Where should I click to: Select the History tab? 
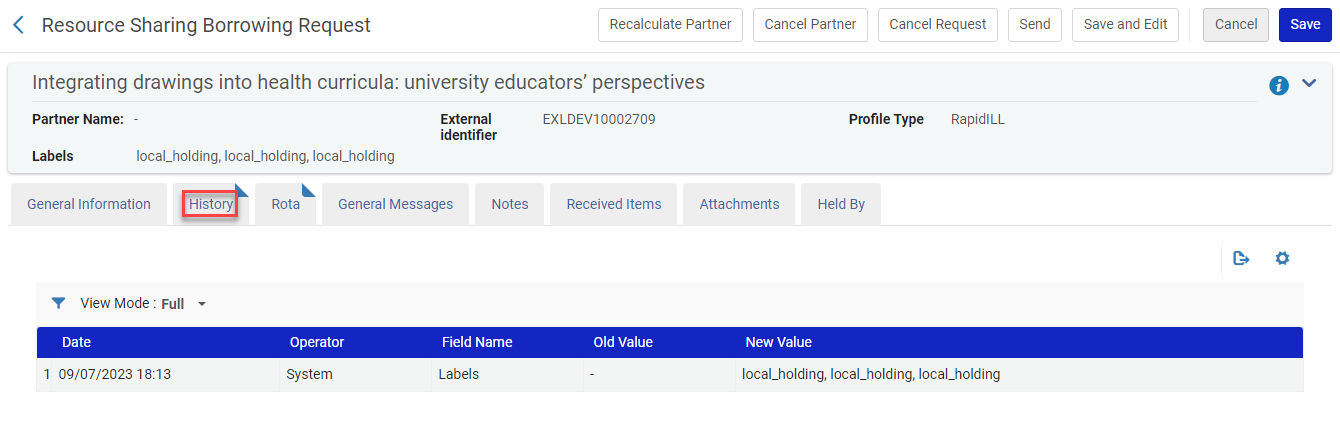click(211, 204)
